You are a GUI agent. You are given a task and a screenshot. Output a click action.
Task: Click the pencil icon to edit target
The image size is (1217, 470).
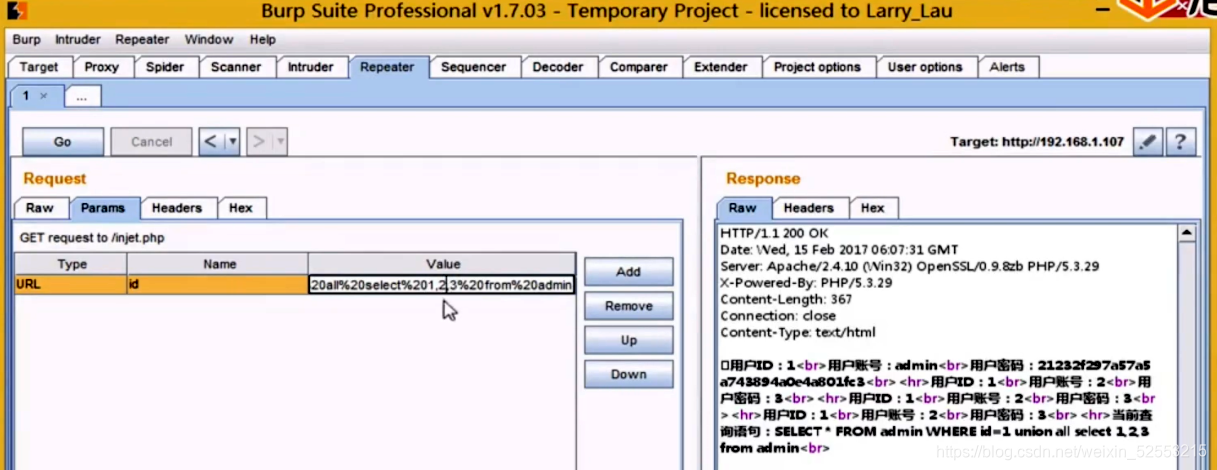tap(1148, 142)
